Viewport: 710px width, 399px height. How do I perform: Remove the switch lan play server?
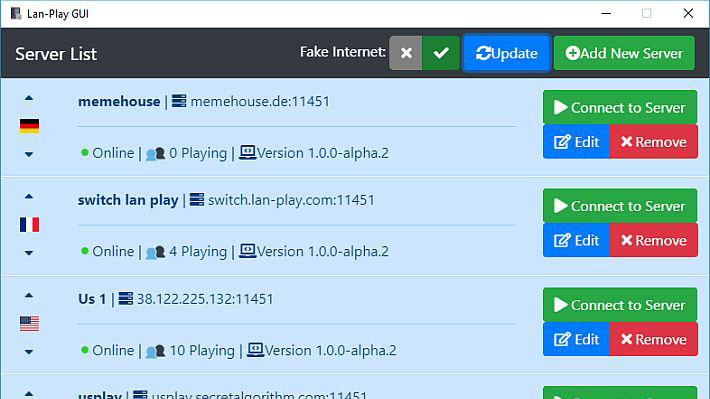point(654,240)
